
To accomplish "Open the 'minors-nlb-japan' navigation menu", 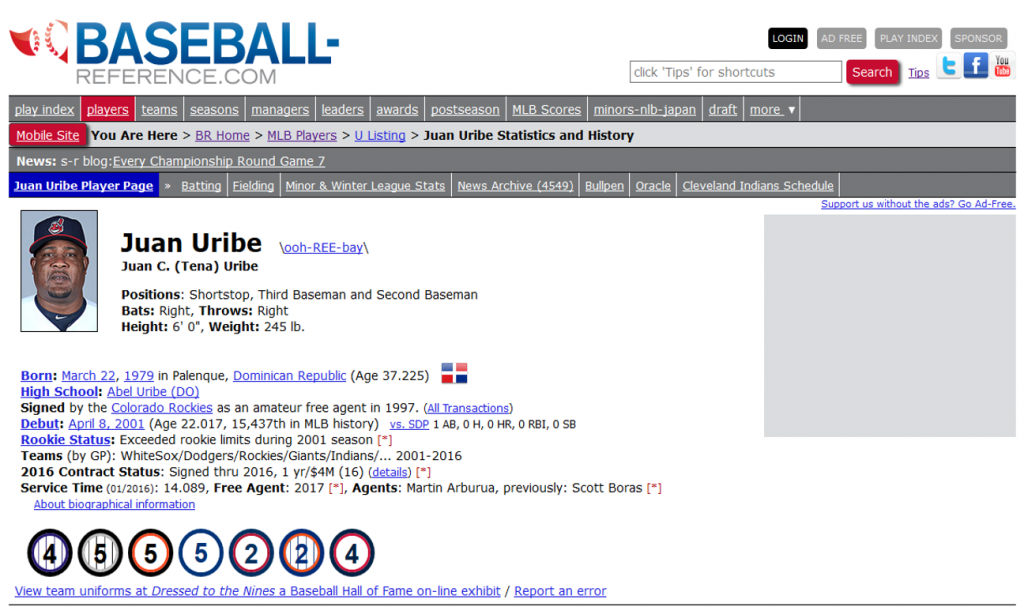I will click(645, 110).
